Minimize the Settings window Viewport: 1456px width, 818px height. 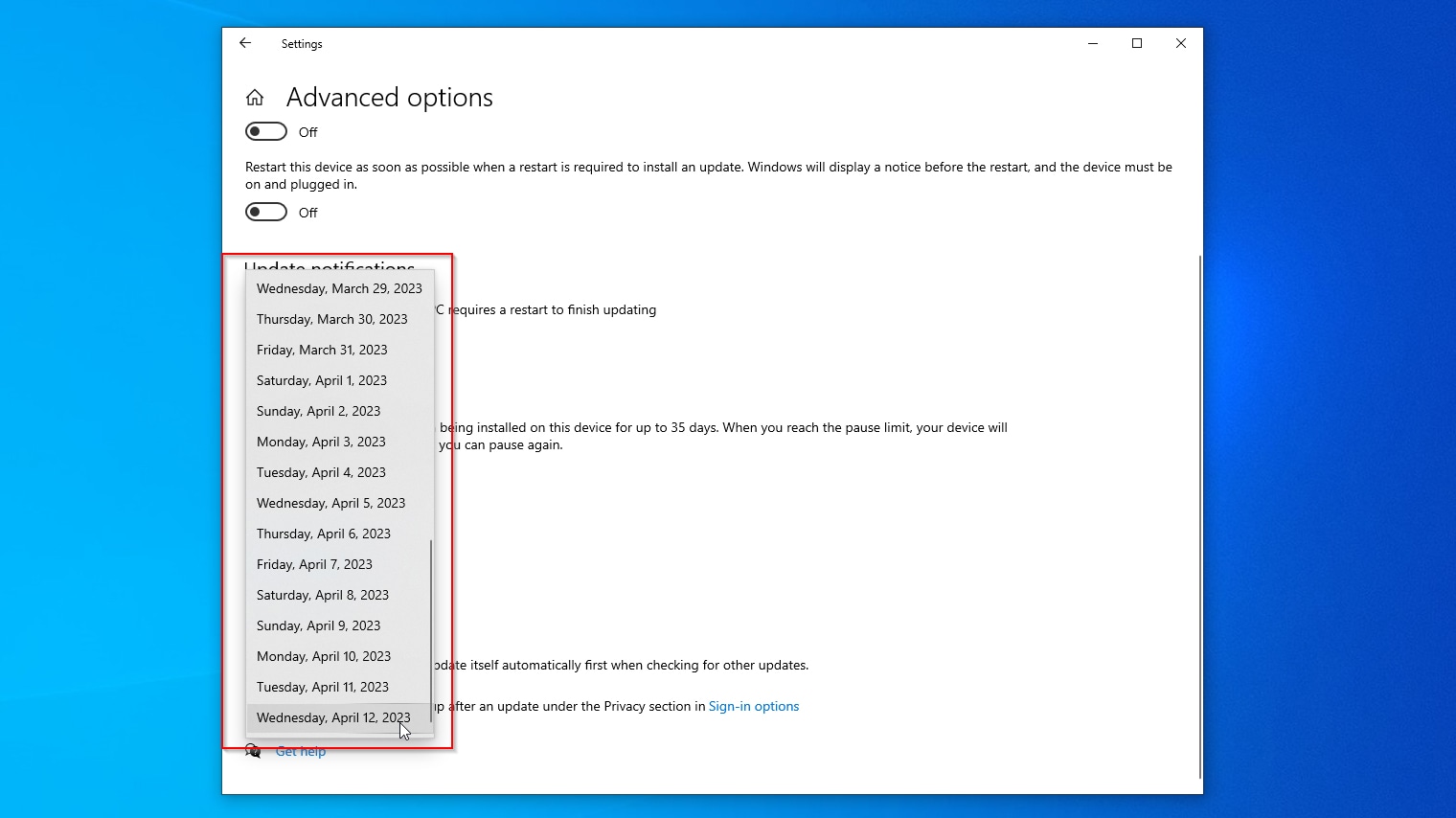(x=1093, y=43)
